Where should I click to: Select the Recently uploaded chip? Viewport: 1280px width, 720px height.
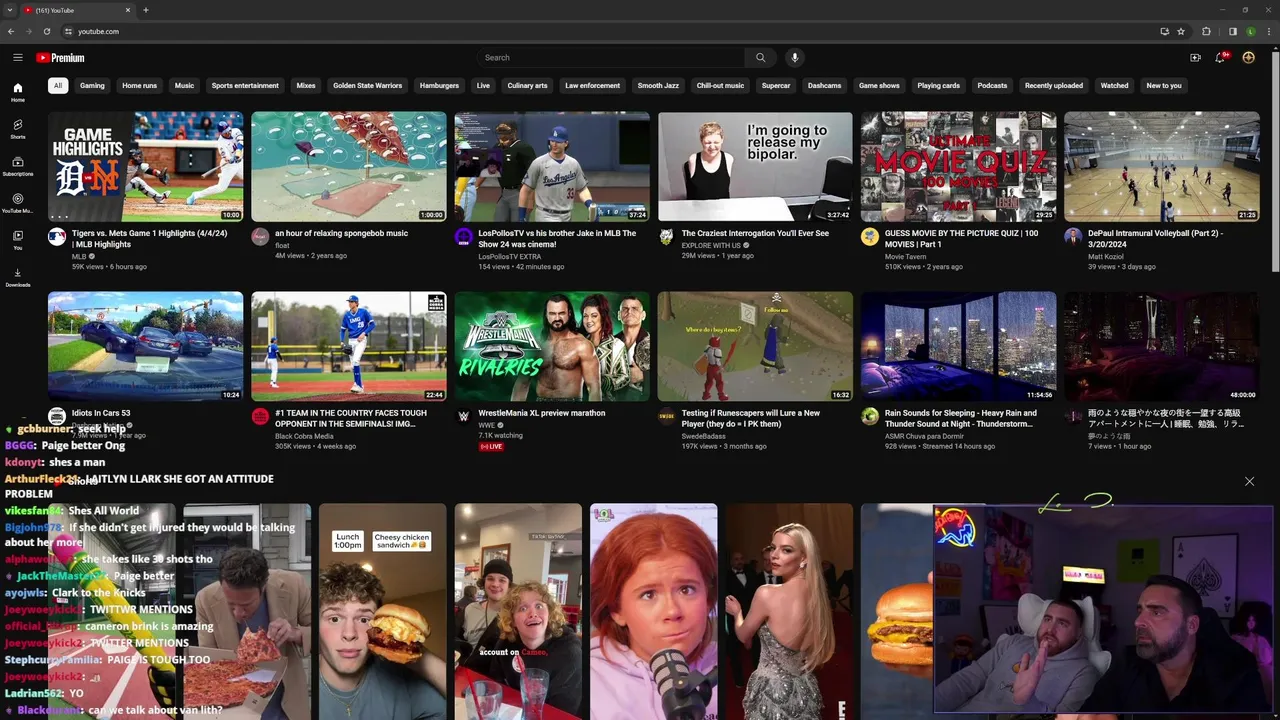click(1054, 86)
